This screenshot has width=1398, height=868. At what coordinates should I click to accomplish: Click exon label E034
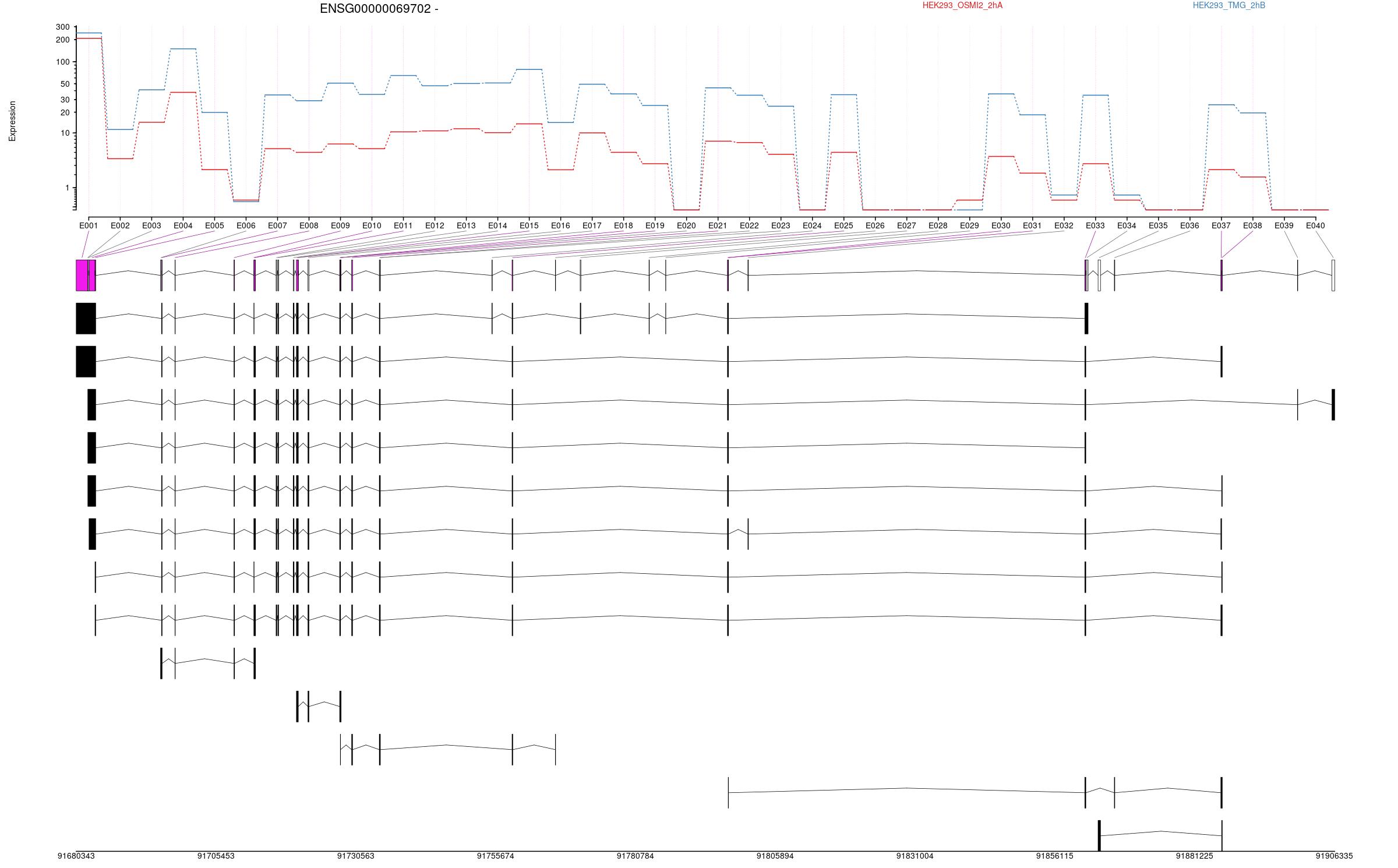(x=1127, y=225)
